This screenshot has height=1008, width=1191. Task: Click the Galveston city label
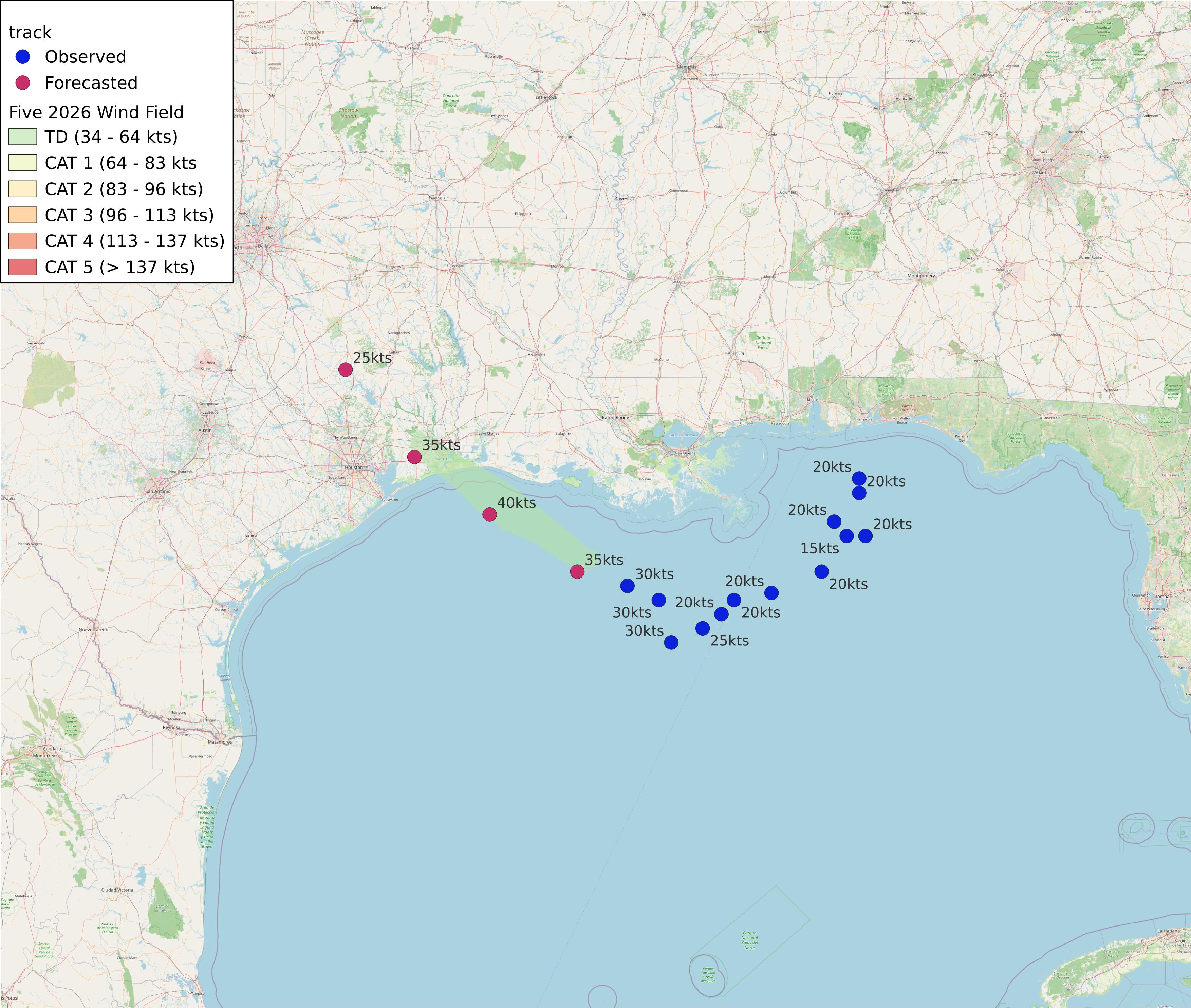pyautogui.click(x=390, y=500)
